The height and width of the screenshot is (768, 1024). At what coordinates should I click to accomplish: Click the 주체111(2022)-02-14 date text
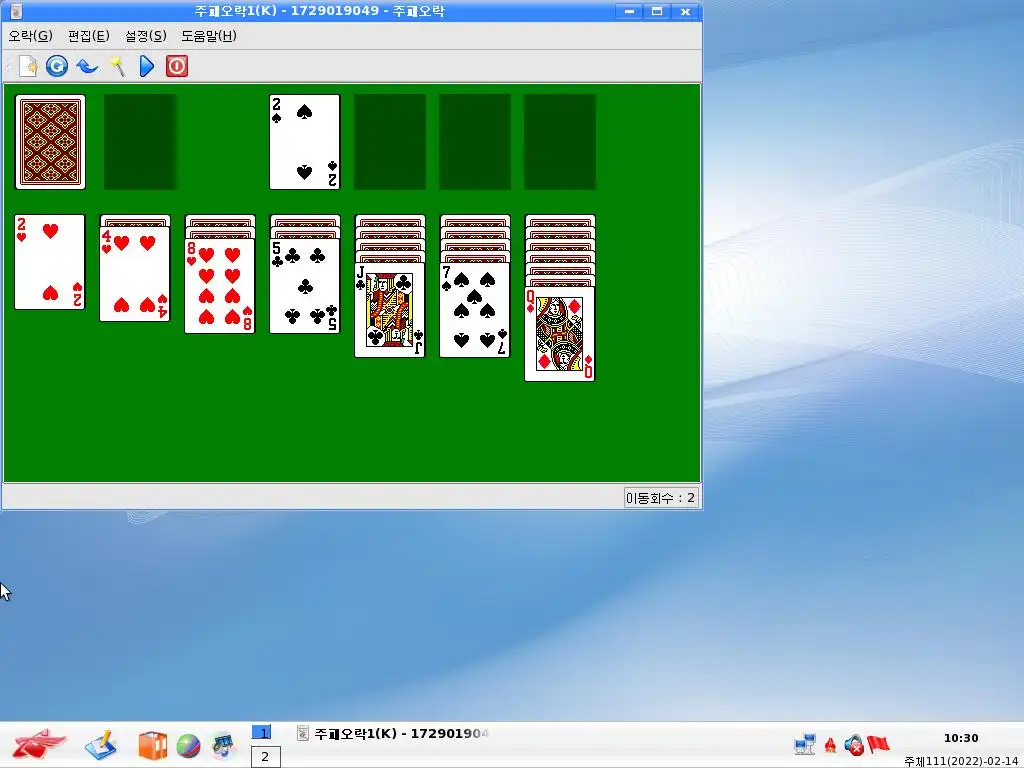point(963,761)
